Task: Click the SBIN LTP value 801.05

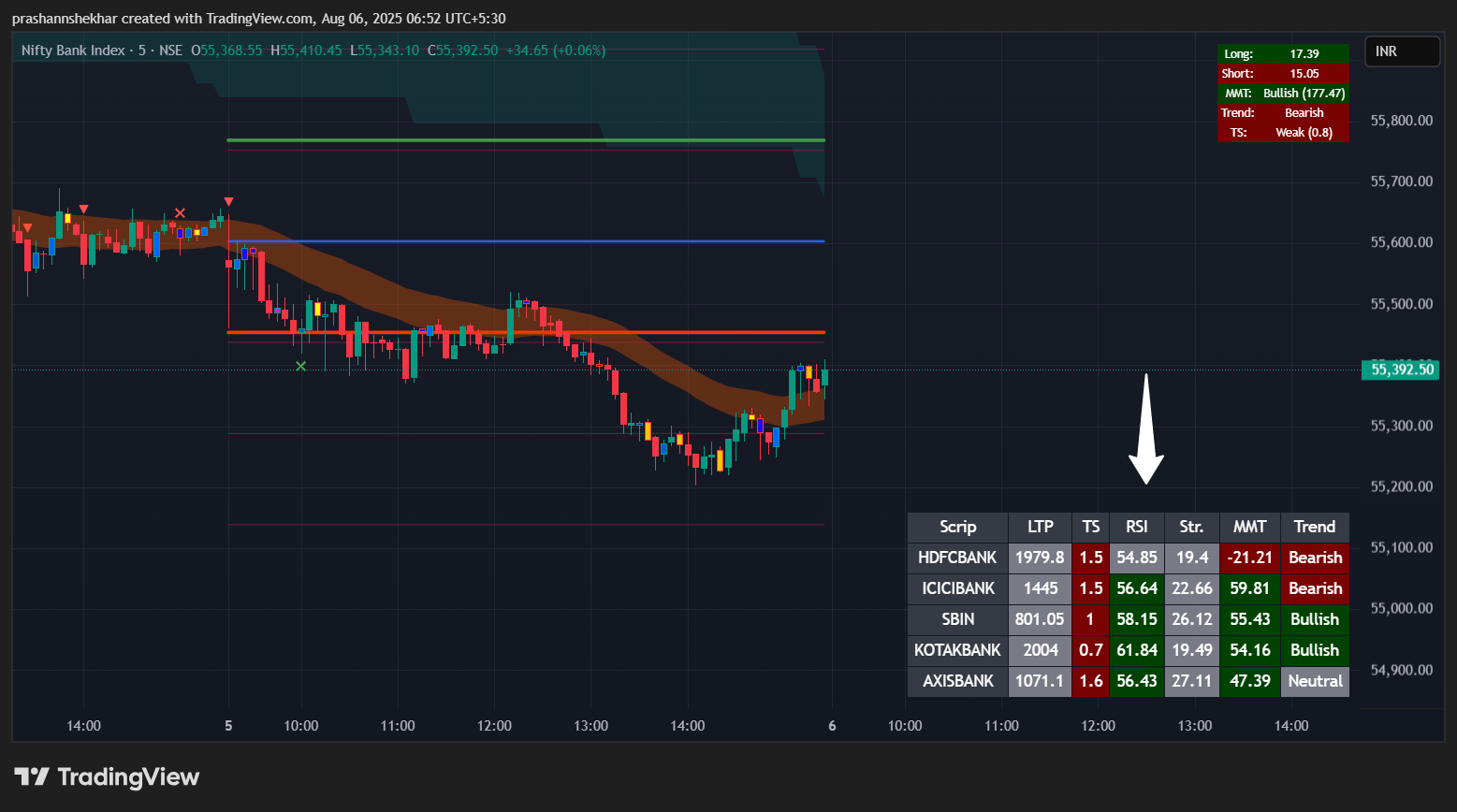Action: 1040,619
